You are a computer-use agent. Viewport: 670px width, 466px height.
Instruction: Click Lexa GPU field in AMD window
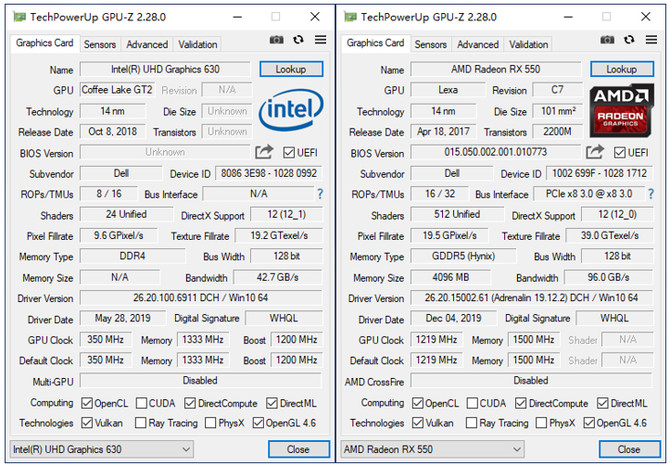448,90
